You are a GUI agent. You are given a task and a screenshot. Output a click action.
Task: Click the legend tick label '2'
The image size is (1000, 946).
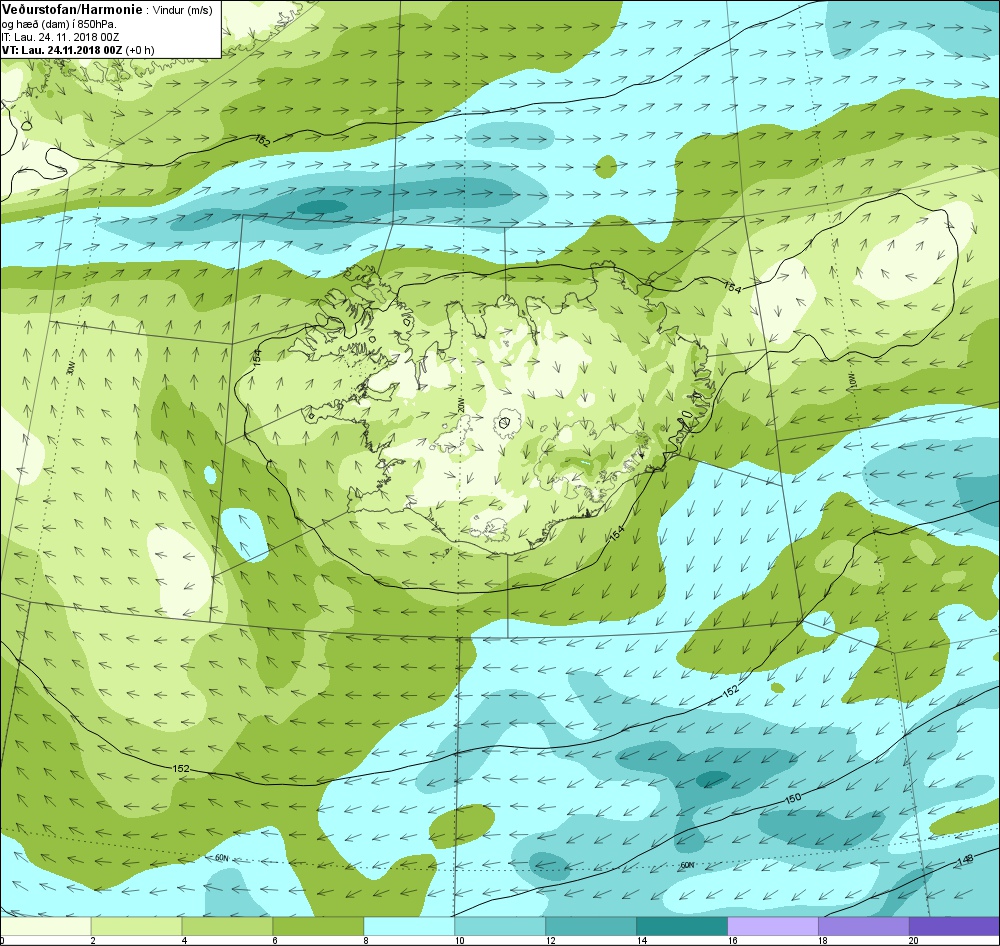[x=93, y=940]
